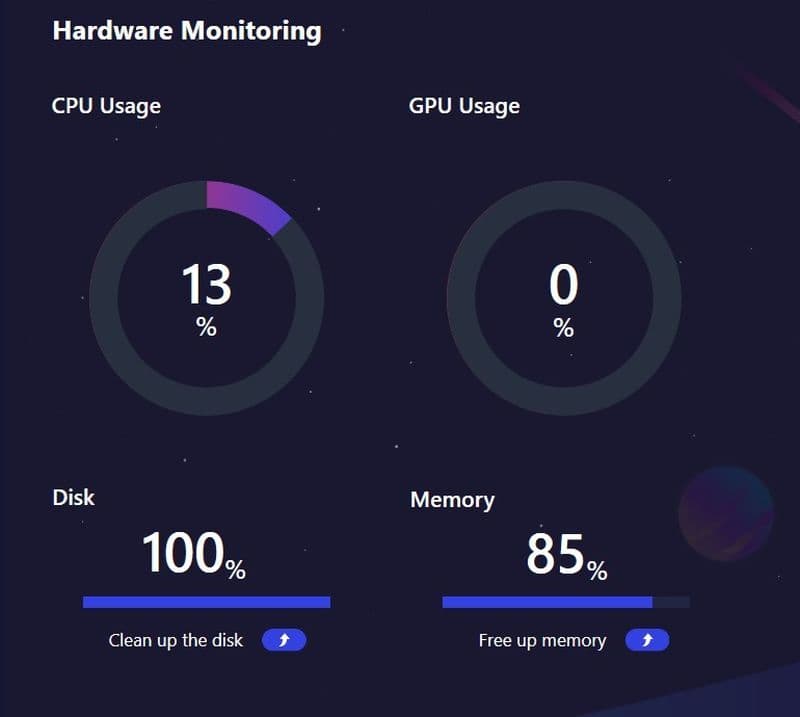Click the Memory section label
800x717 pixels.
pos(452,500)
